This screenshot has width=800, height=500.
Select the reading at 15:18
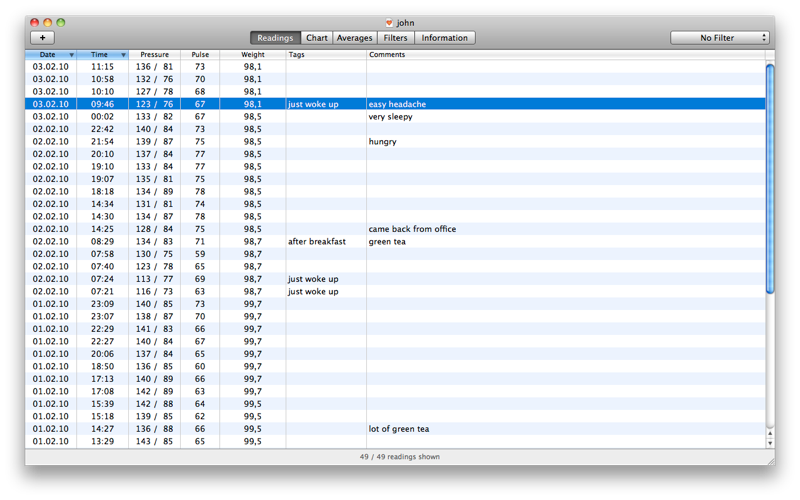395,417
